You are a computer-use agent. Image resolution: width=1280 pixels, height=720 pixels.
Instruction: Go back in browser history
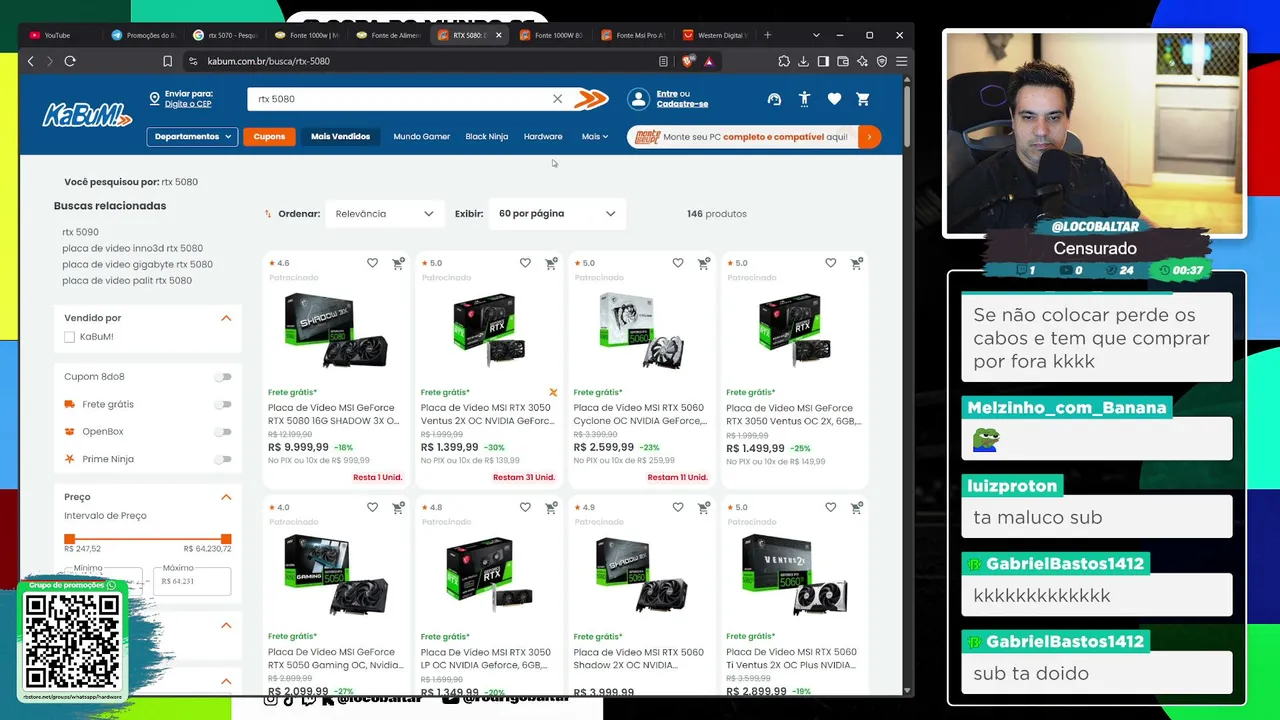(30, 61)
